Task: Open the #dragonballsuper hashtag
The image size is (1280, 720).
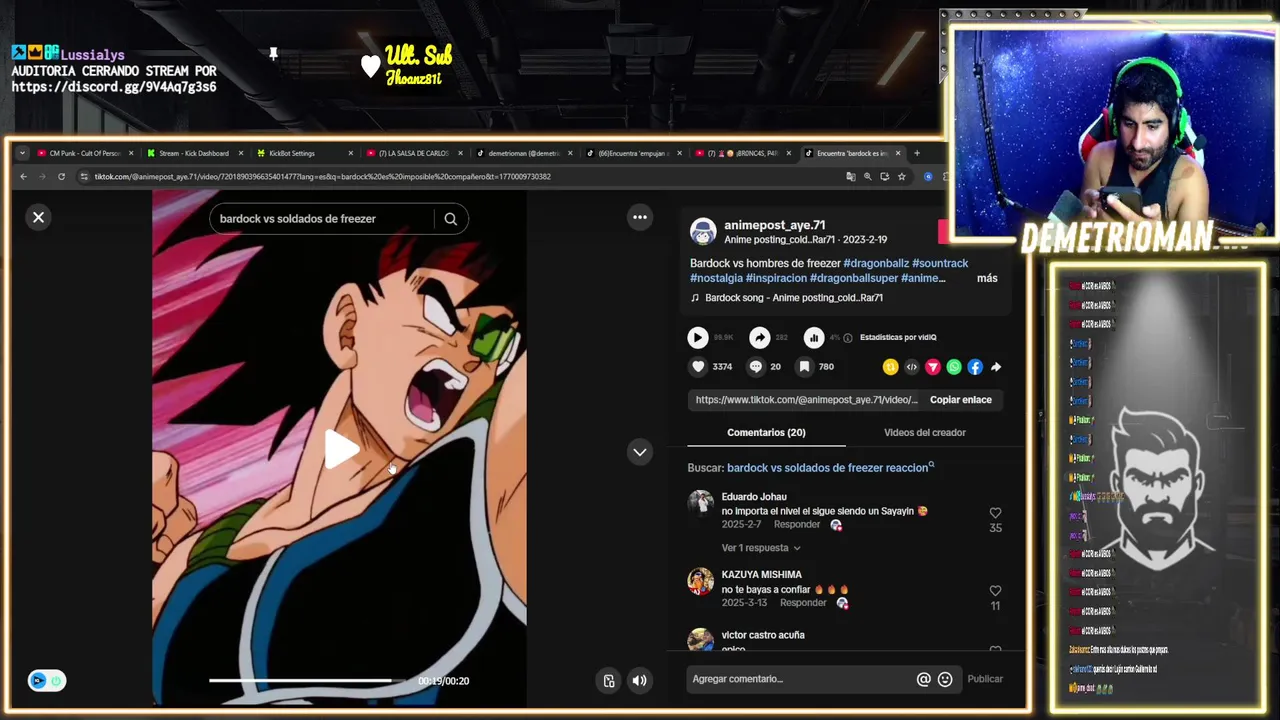Action: tap(854, 278)
